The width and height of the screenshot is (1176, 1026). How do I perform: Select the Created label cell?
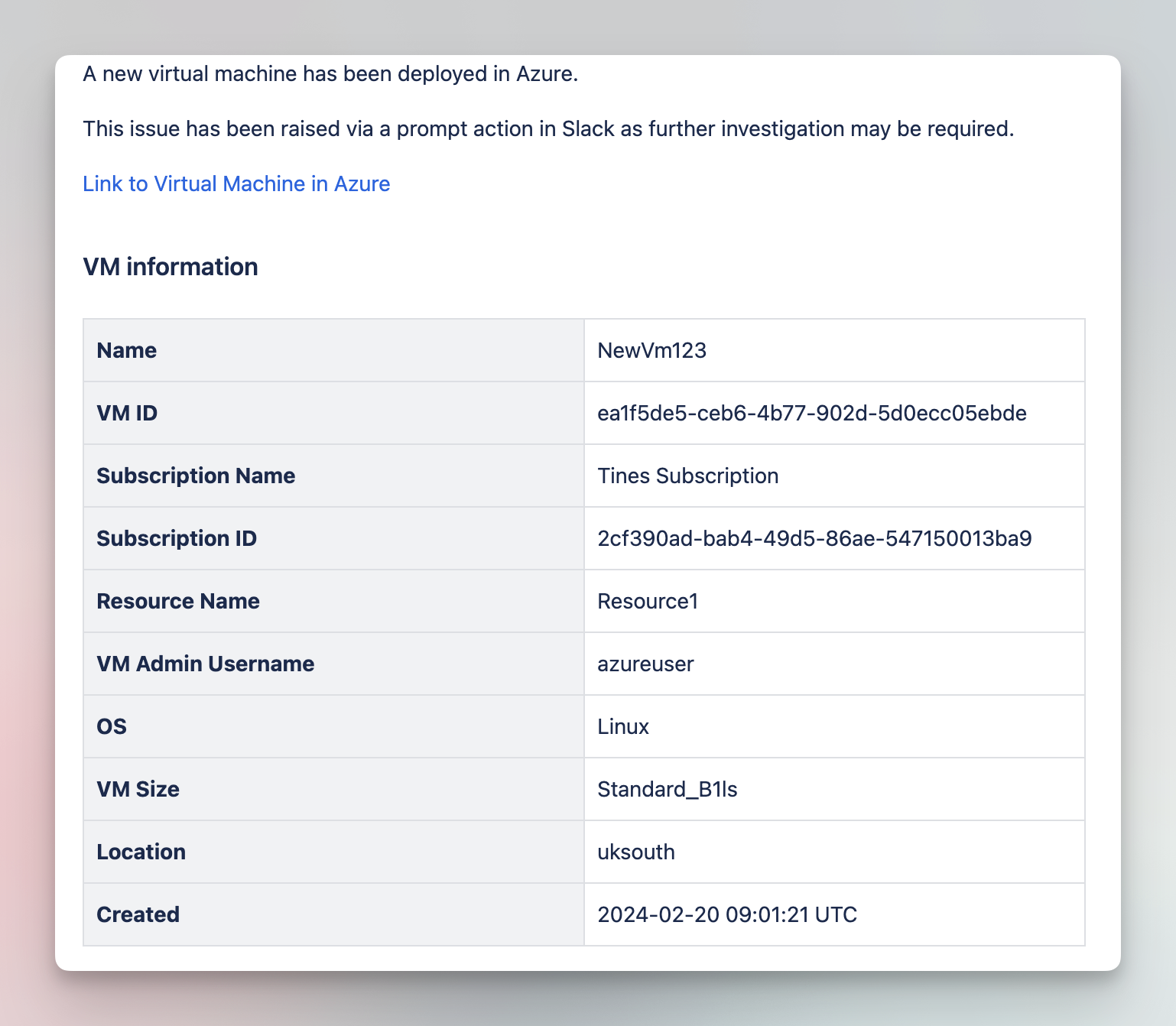pyautogui.click(x=333, y=914)
